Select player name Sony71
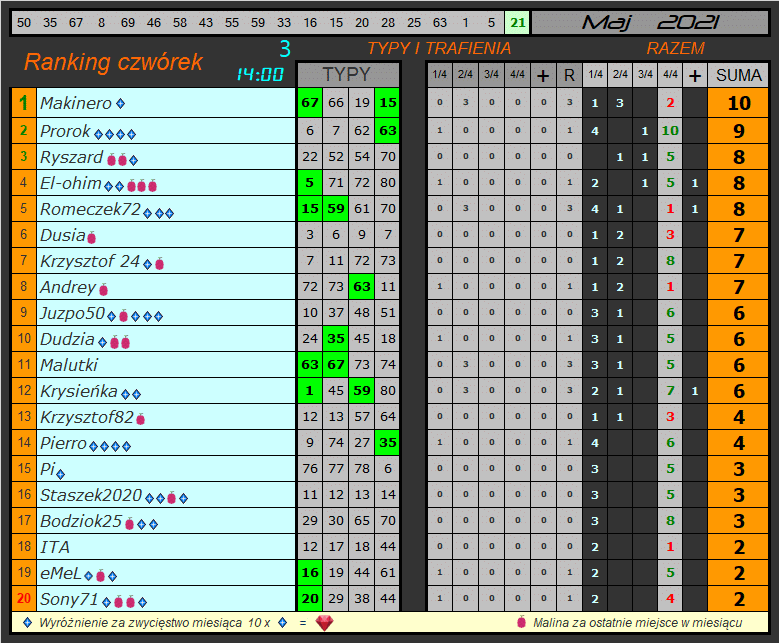 (x=69, y=599)
